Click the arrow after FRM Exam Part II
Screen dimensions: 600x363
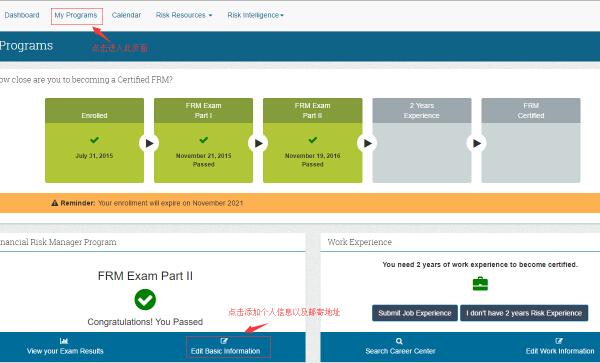[x=367, y=143]
